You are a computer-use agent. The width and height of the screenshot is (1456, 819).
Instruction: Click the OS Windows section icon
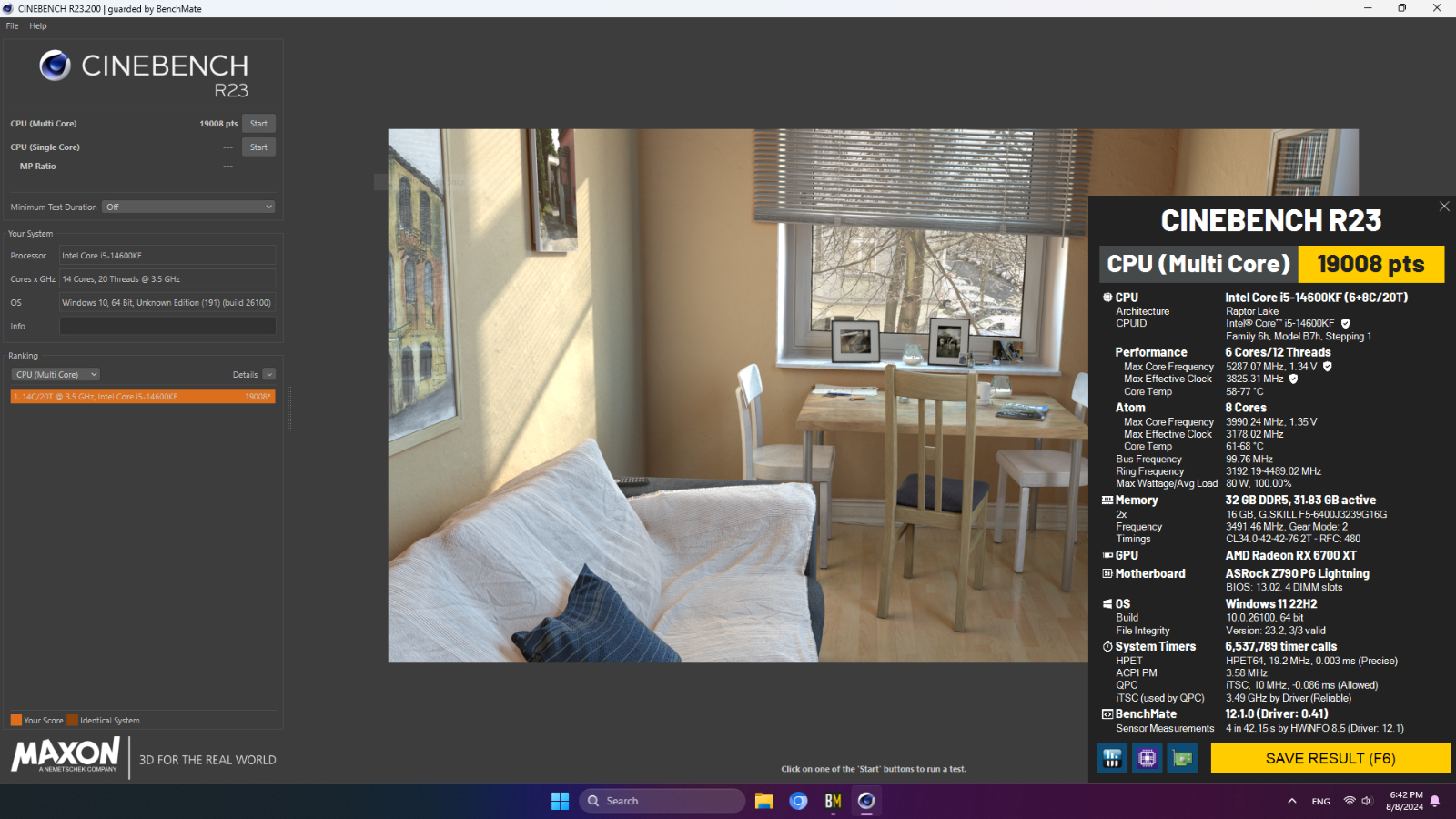coord(1107,604)
